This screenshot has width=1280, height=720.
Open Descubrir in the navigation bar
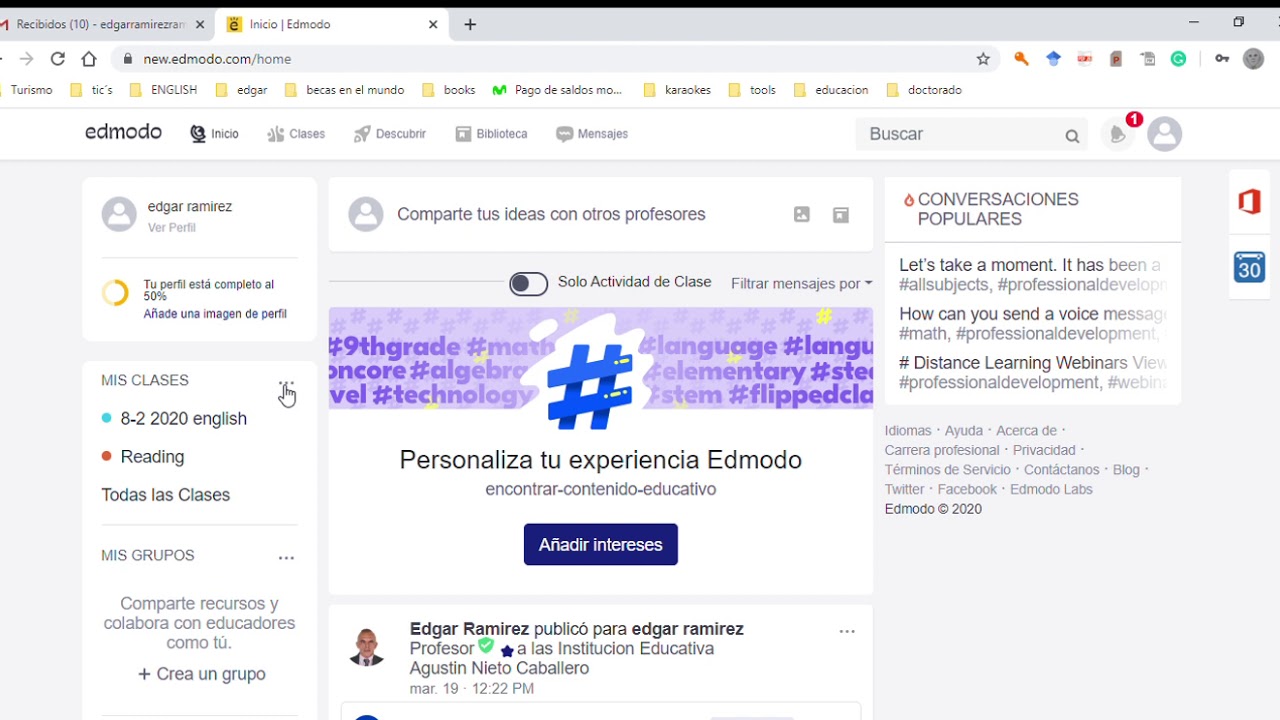(x=390, y=134)
